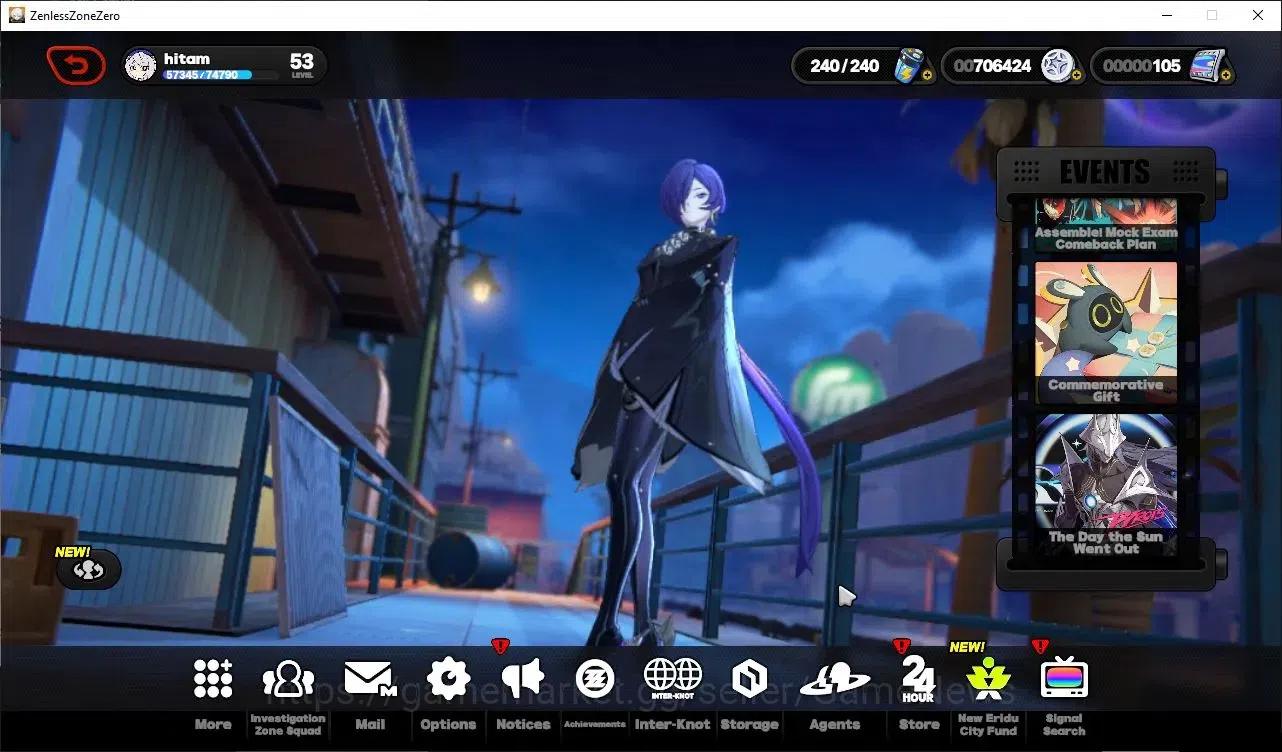This screenshot has width=1282, height=752.
Task: Add film currency with plus icon
Action: (x=1225, y=75)
